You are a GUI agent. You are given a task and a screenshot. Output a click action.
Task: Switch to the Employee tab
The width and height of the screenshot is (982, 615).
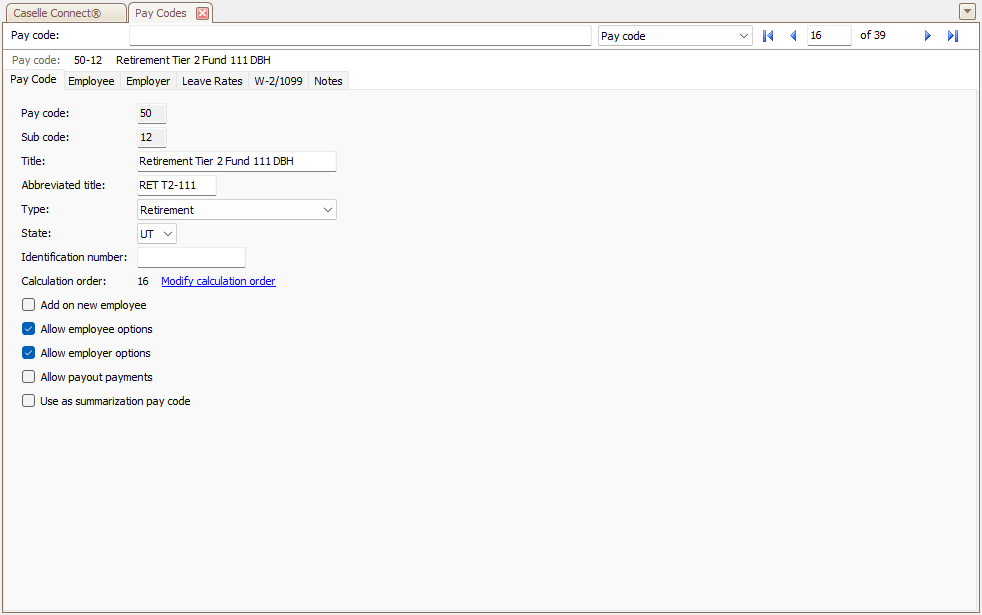pyautogui.click(x=91, y=81)
